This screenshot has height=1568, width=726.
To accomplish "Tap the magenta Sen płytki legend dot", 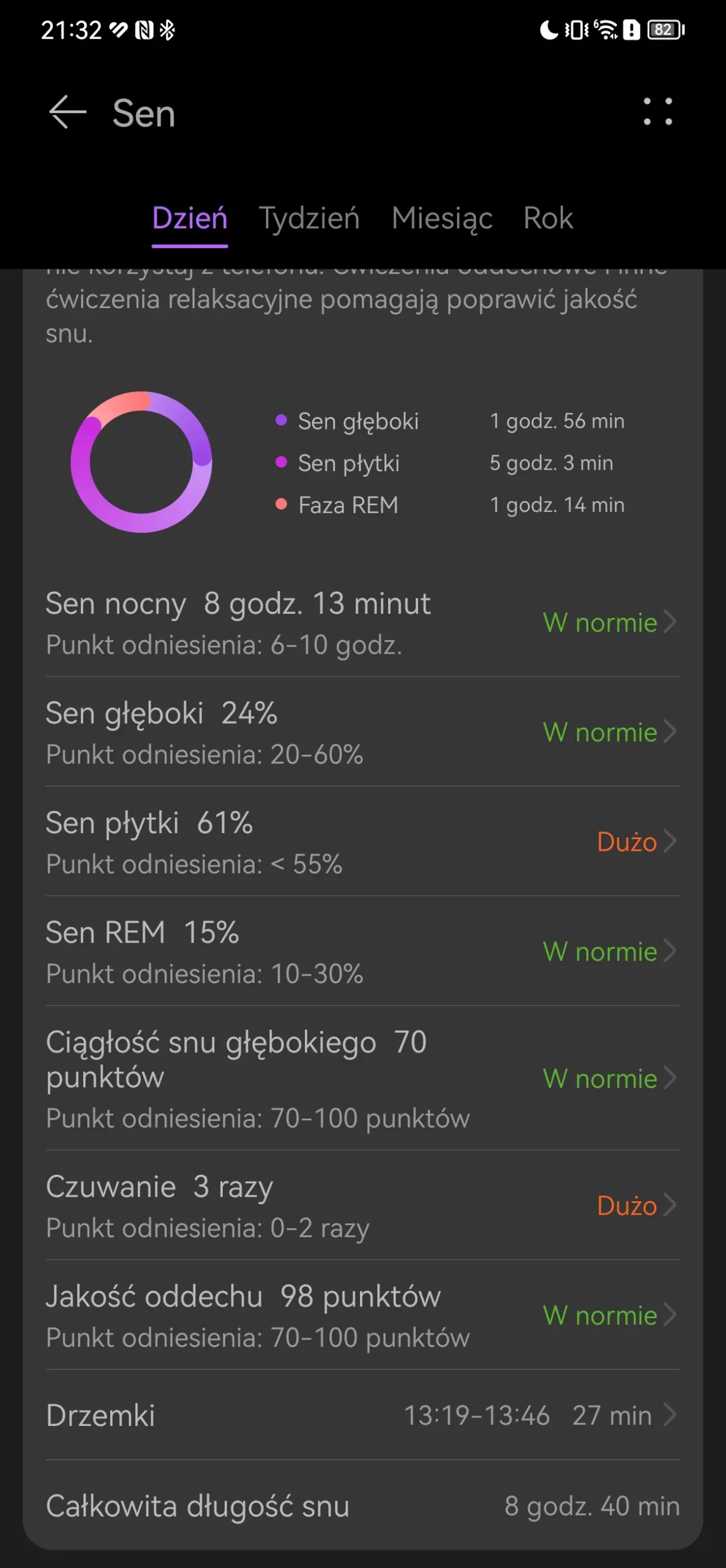I will 281,462.
